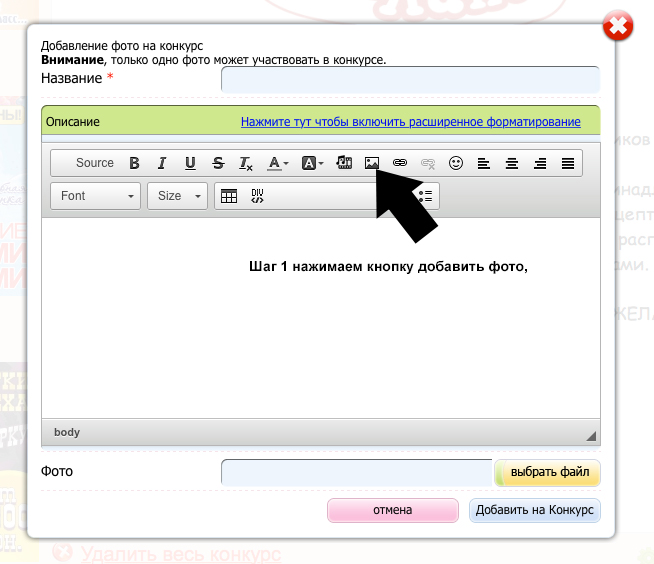Screen dimensions: 654x564
Task: Click the remove format icon
Action: point(246,163)
